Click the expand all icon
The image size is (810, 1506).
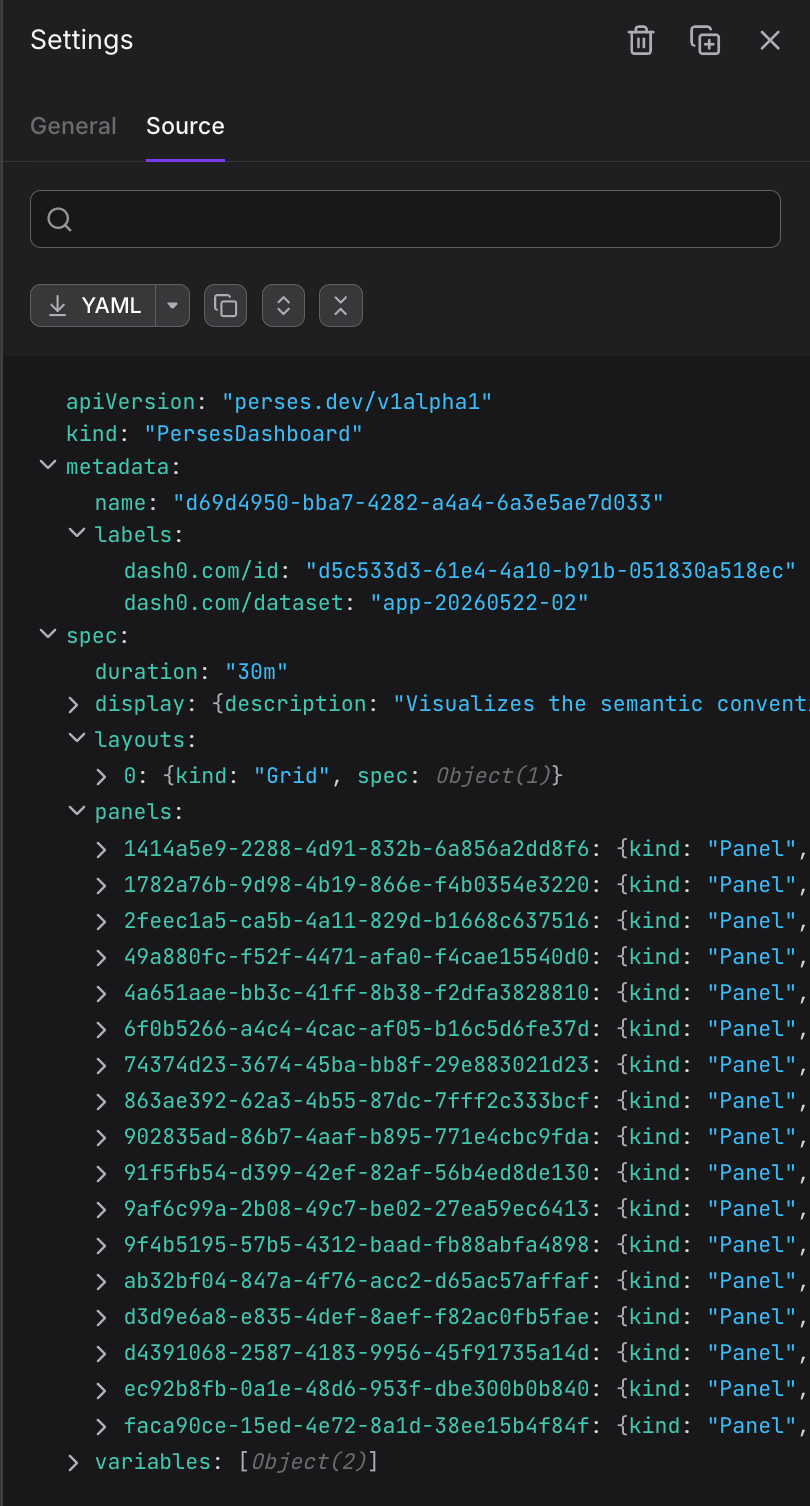click(x=283, y=306)
